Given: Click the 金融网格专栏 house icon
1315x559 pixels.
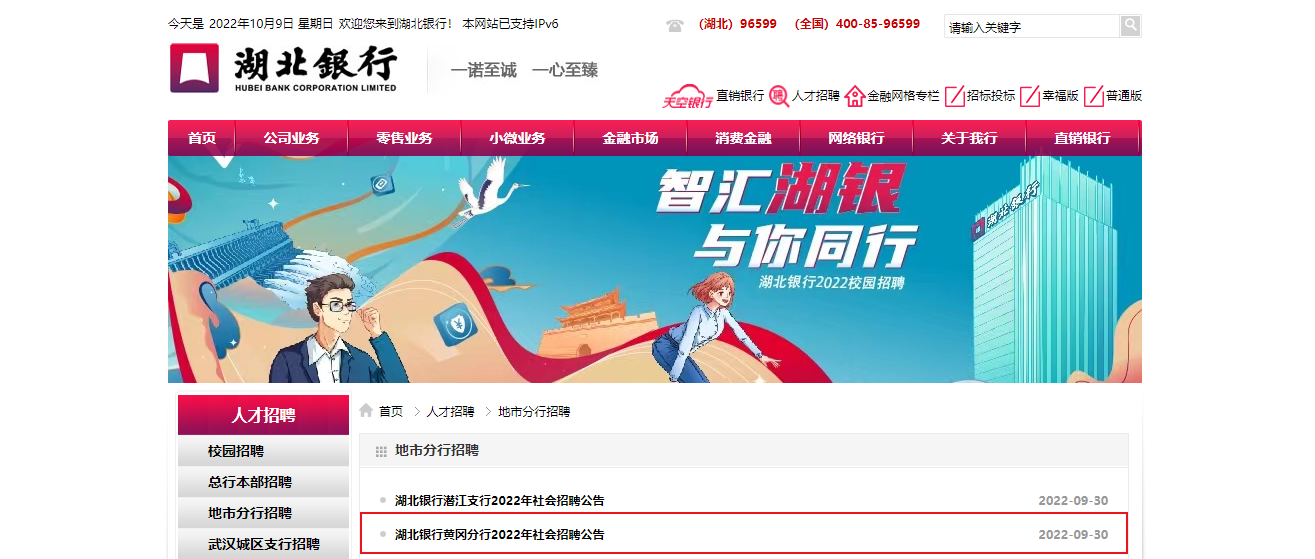Looking at the screenshot, I should (x=854, y=96).
